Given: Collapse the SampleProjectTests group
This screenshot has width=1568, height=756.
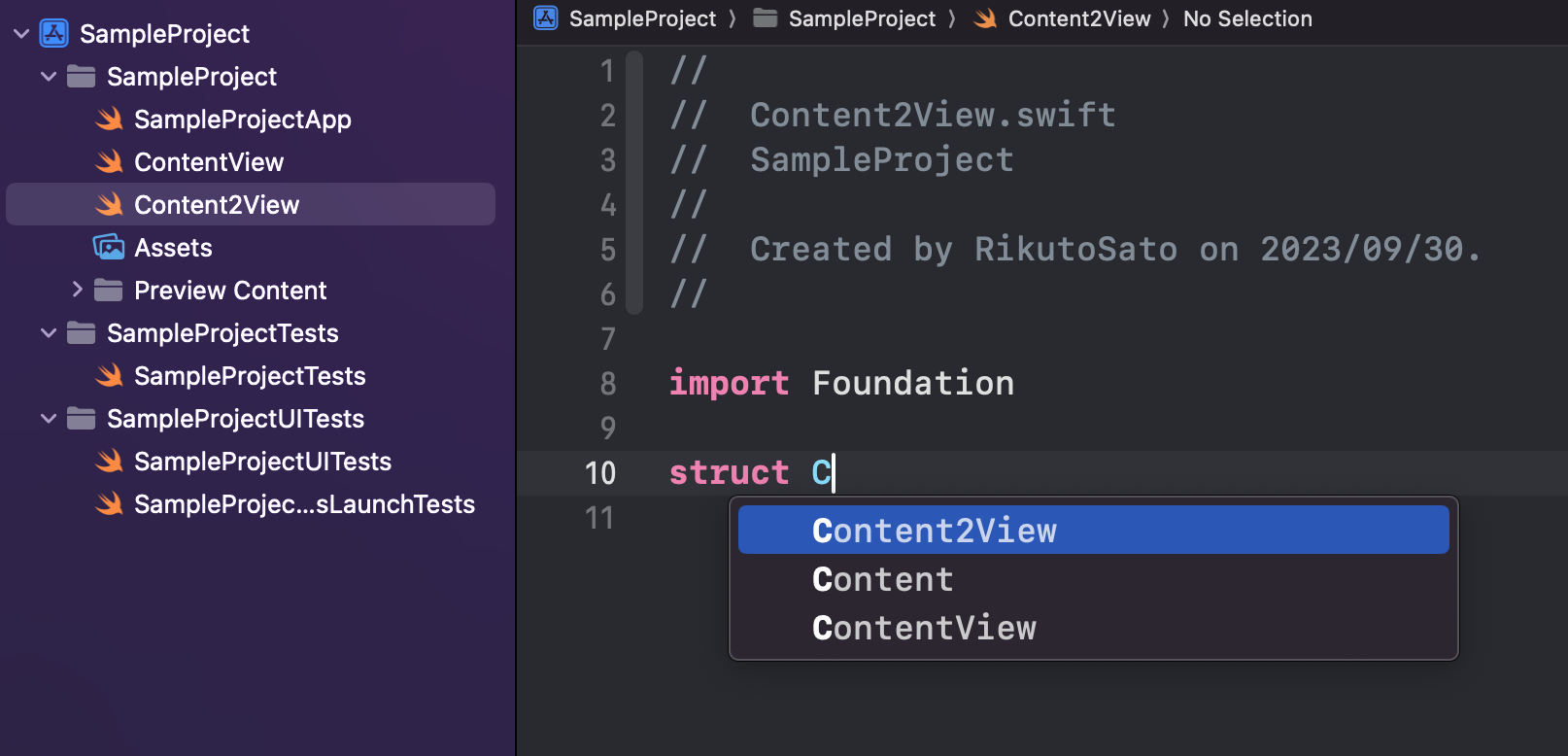Looking at the screenshot, I should coord(49,333).
